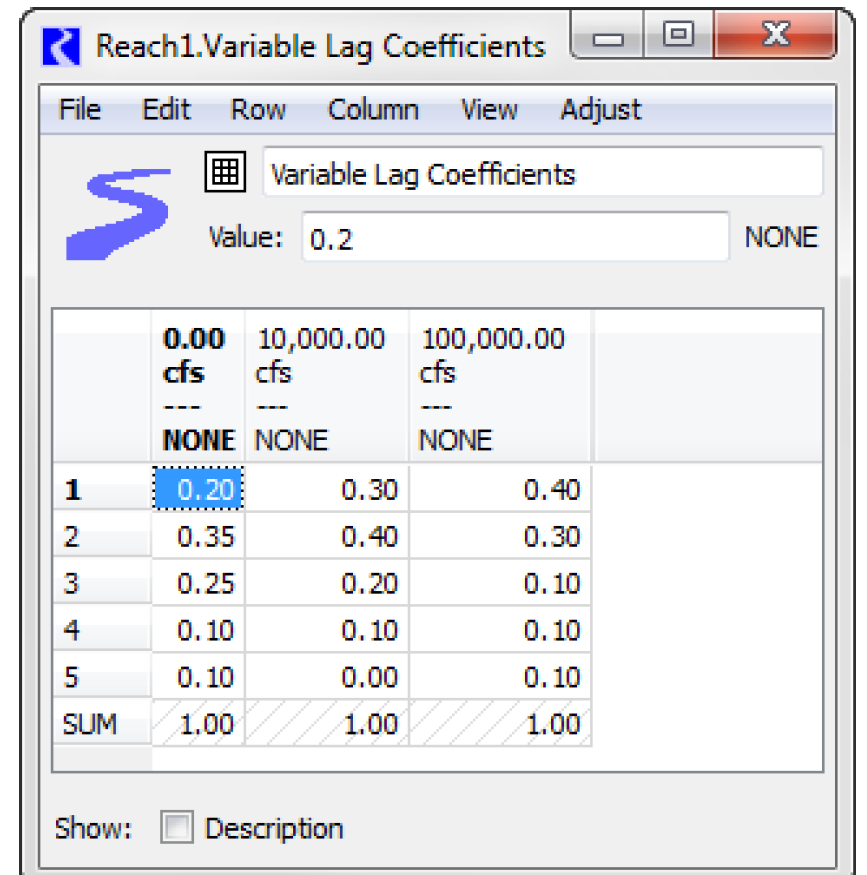This screenshot has height=875, width=867.
Task: Open the Adjust menu
Action: 601,109
